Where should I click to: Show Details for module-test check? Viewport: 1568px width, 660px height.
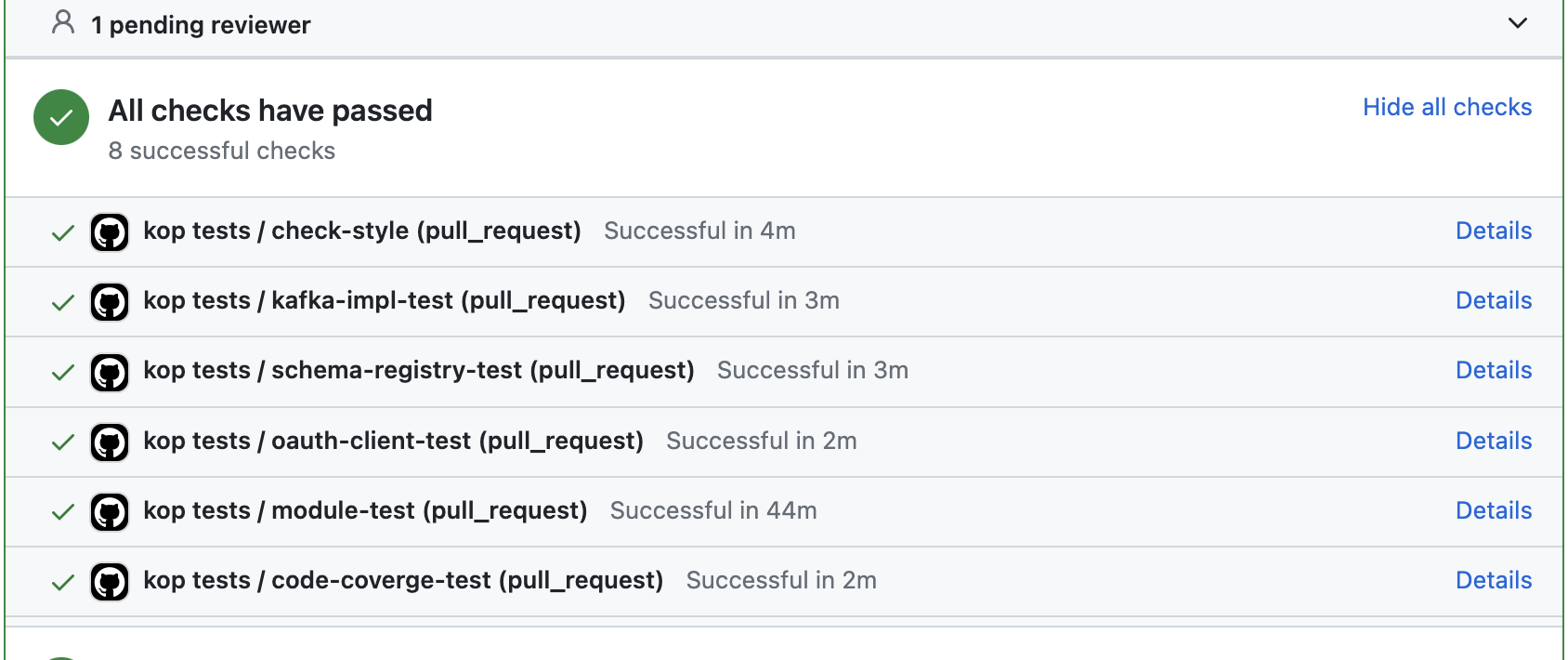tap(1493, 510)
